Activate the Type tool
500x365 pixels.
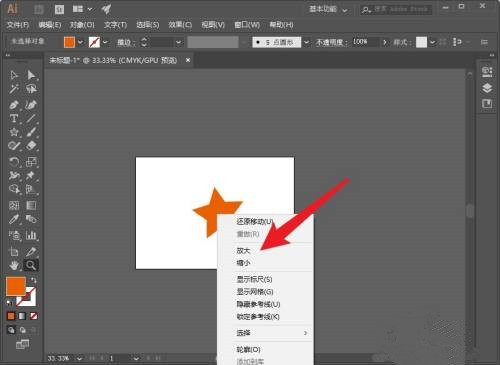[14, 118]
